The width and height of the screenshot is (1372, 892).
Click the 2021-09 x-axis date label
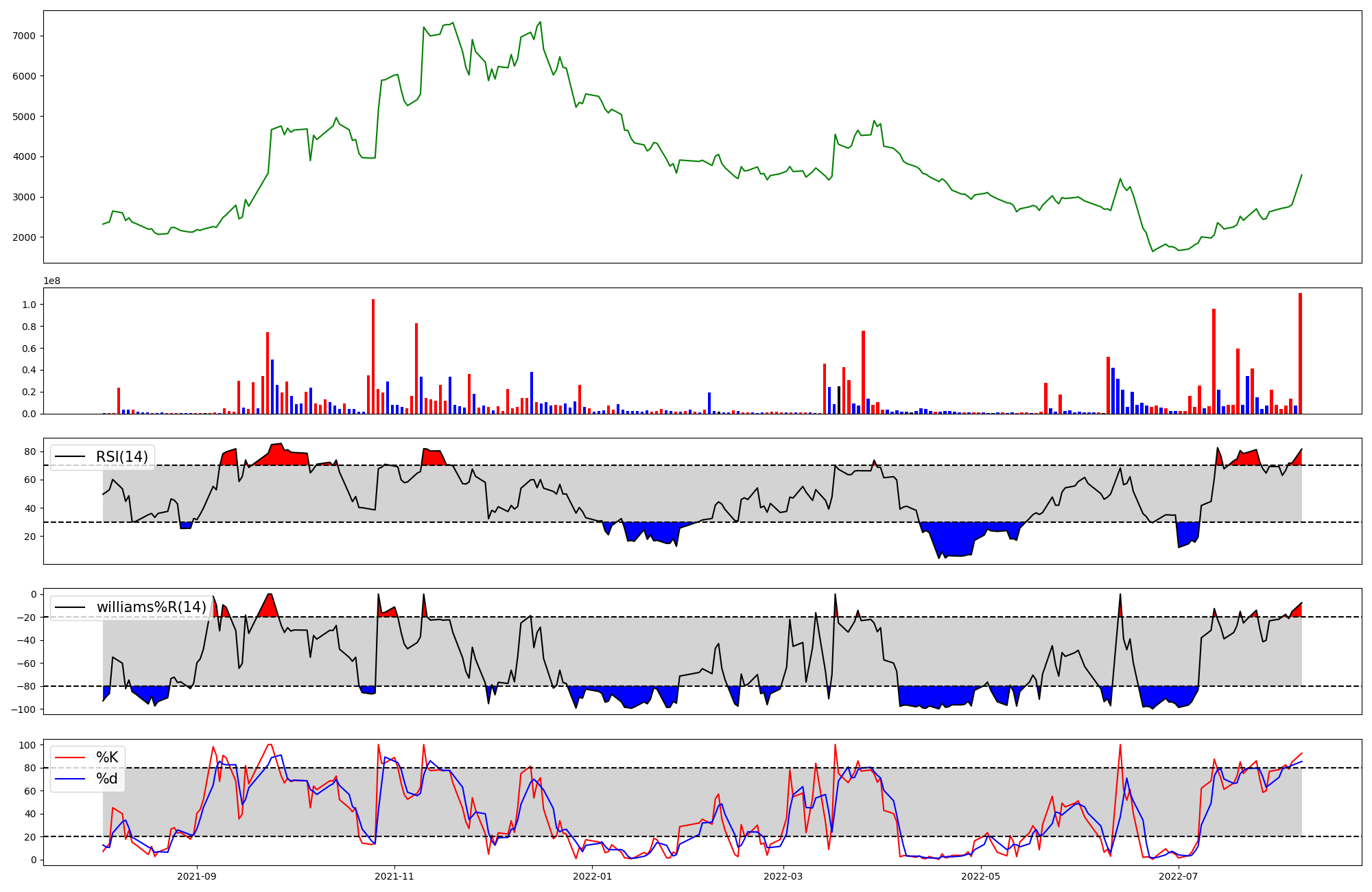(x=198, y=876)
